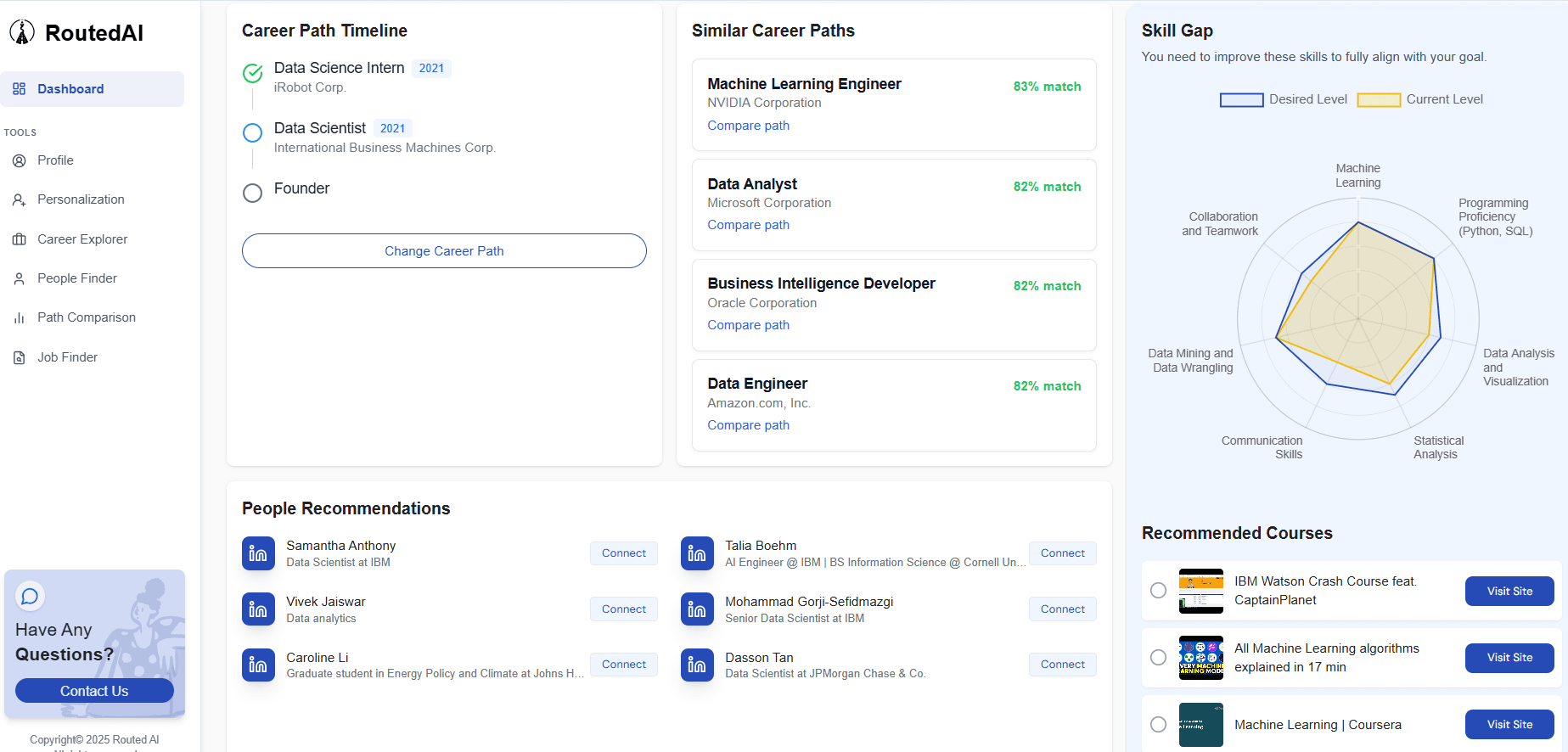
Task: Click the green checkmark beside Data Science Intern
Action: click(x=252, y=74)
